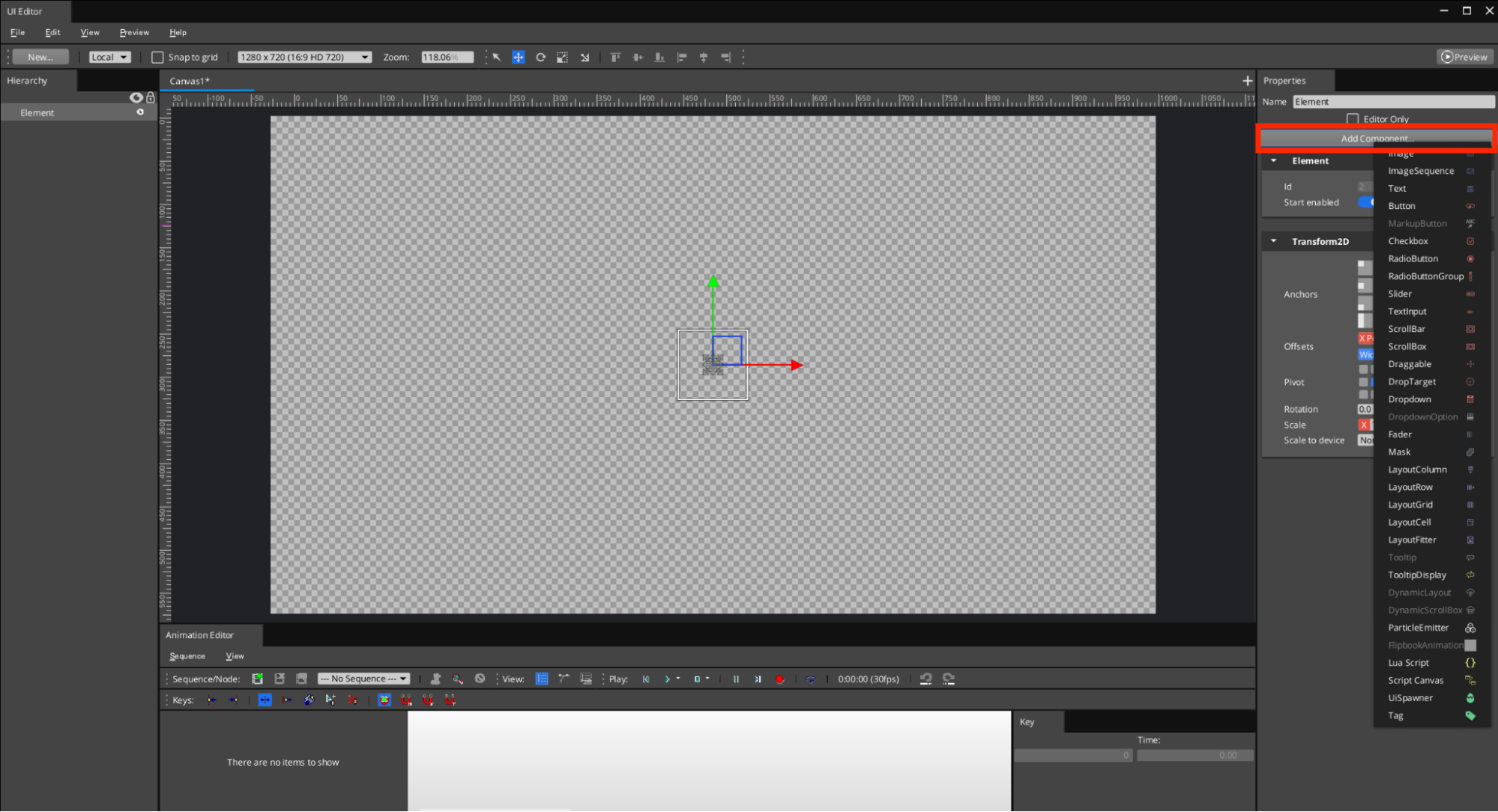Align selected elements to bottom edge
The height and width of the screenshot is (812, 1498).
pyautogui.click(x=659, y=57)
